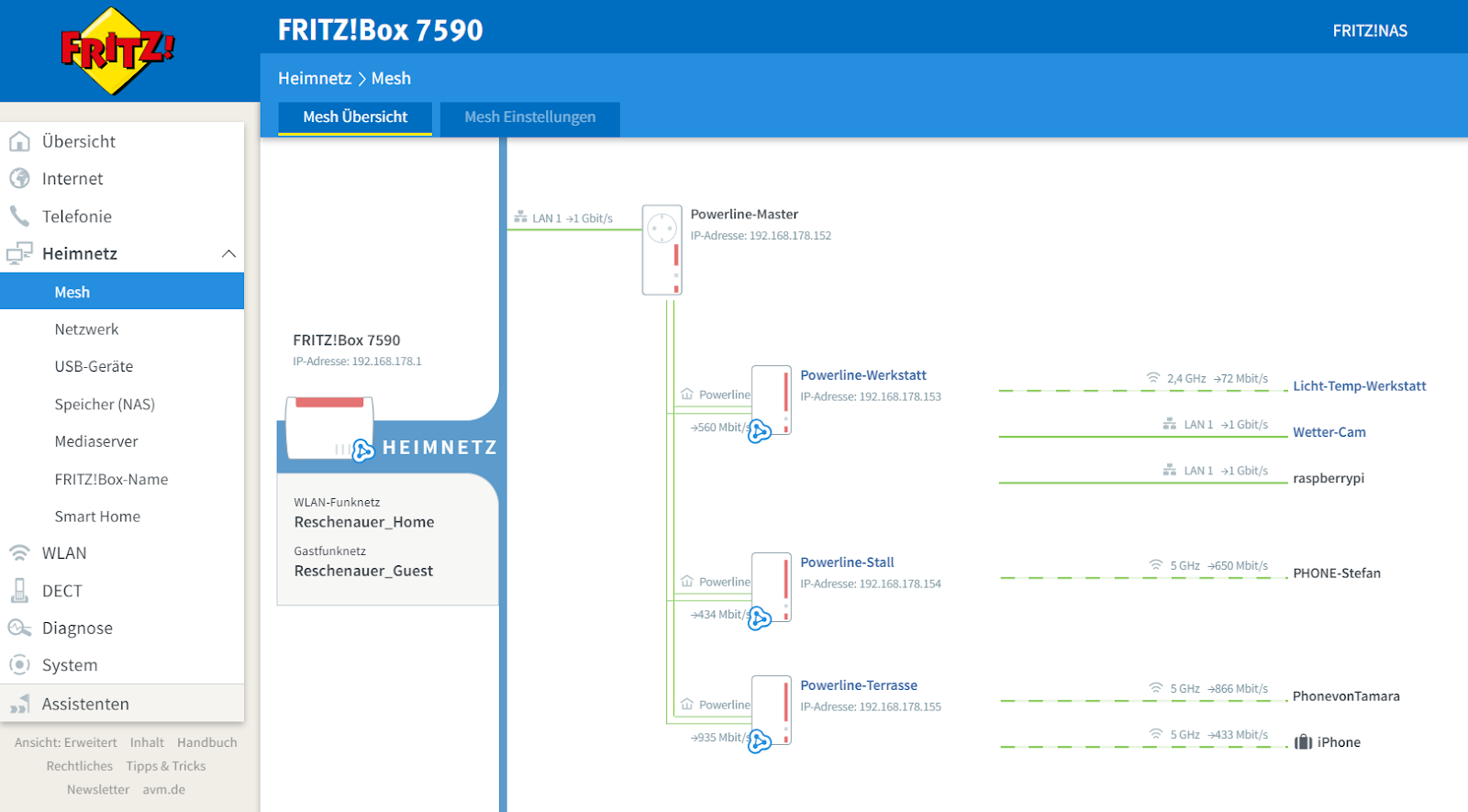Click the Powerline-Master device icon

click(662, 250)
